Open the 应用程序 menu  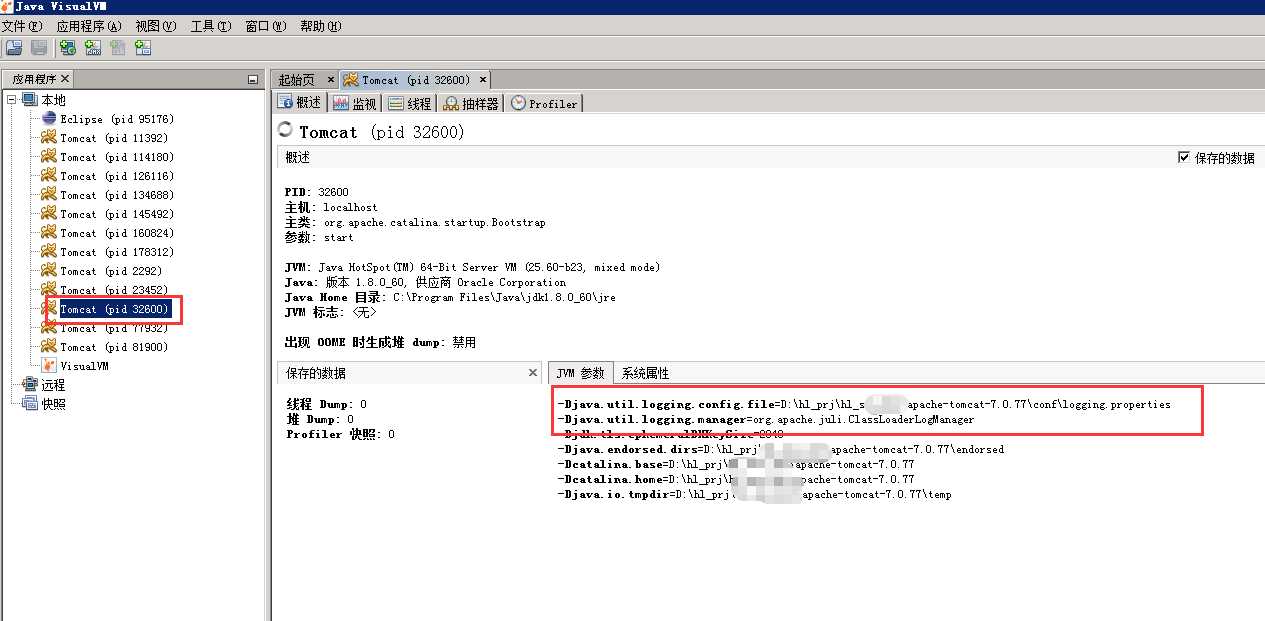pos(89,26)
